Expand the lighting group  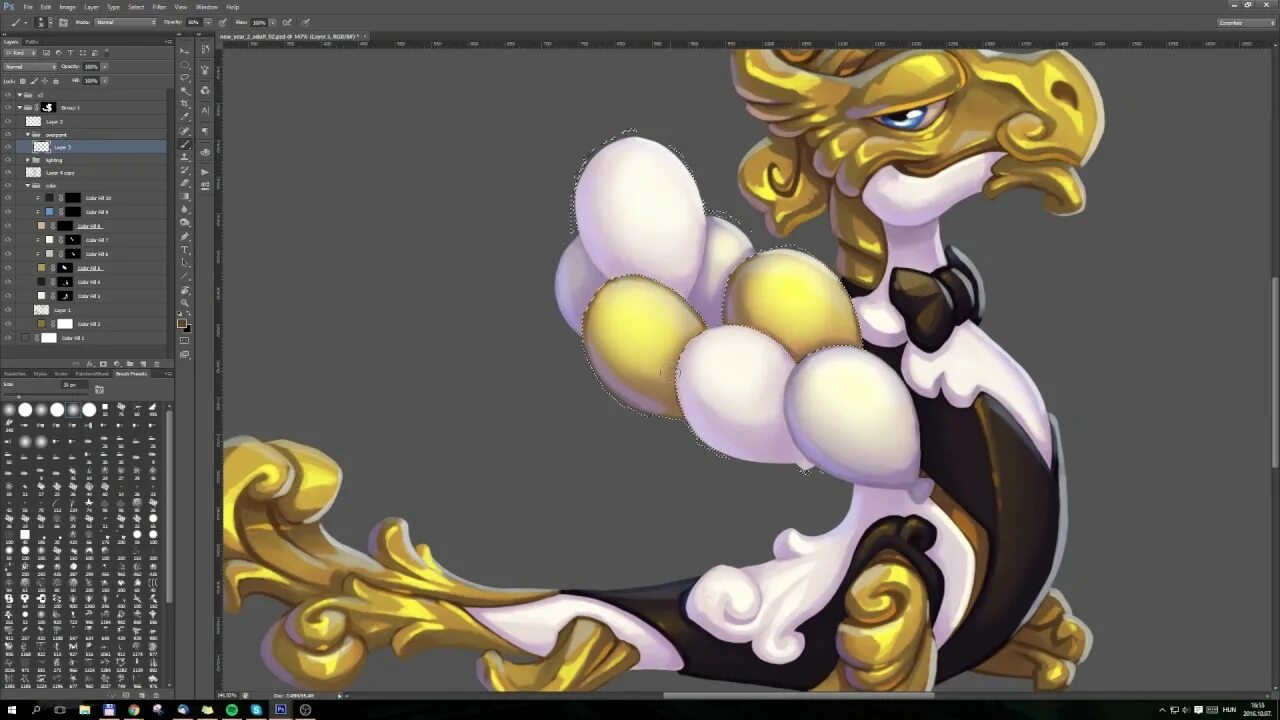(x=28, y=160)
